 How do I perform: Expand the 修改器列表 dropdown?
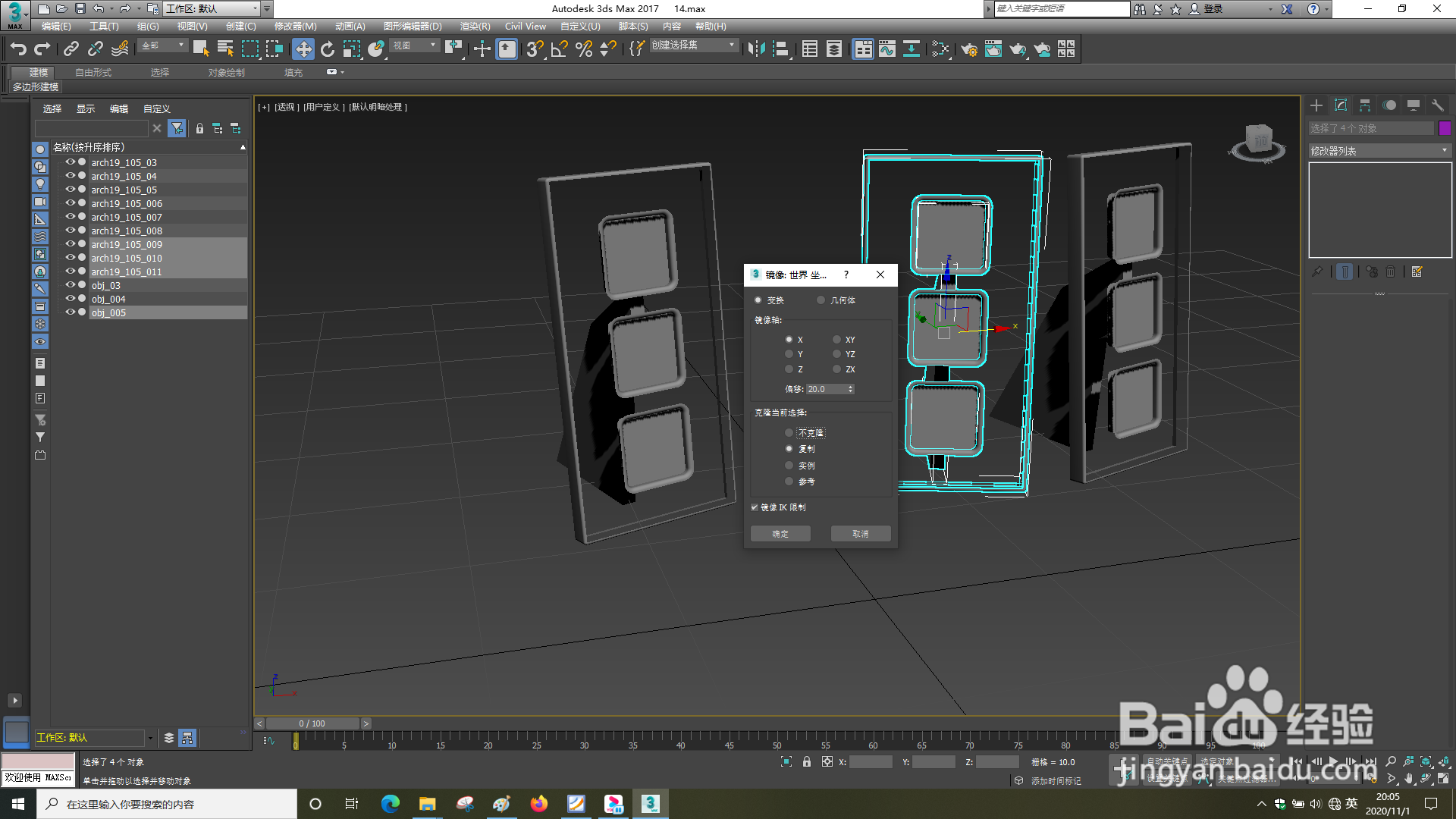click(1379, 151)
